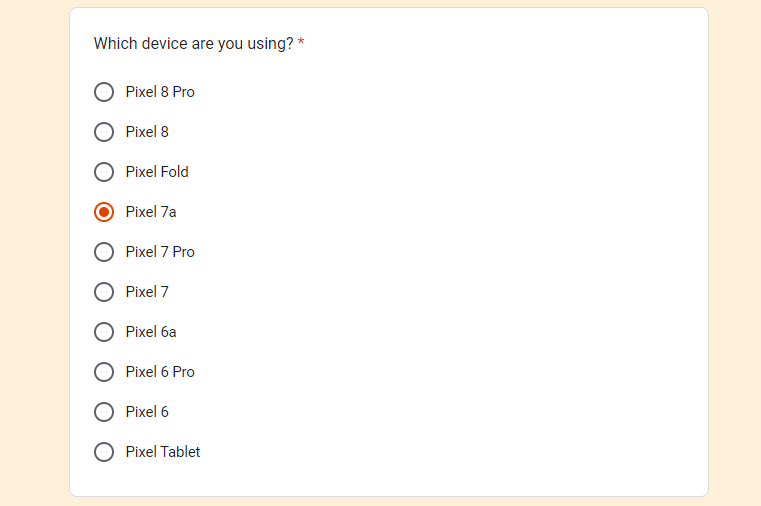Click the "Pixel 8" option label text
Image resolution: width=761 pixels, height=506 pixels.
(x=147, y=132)
